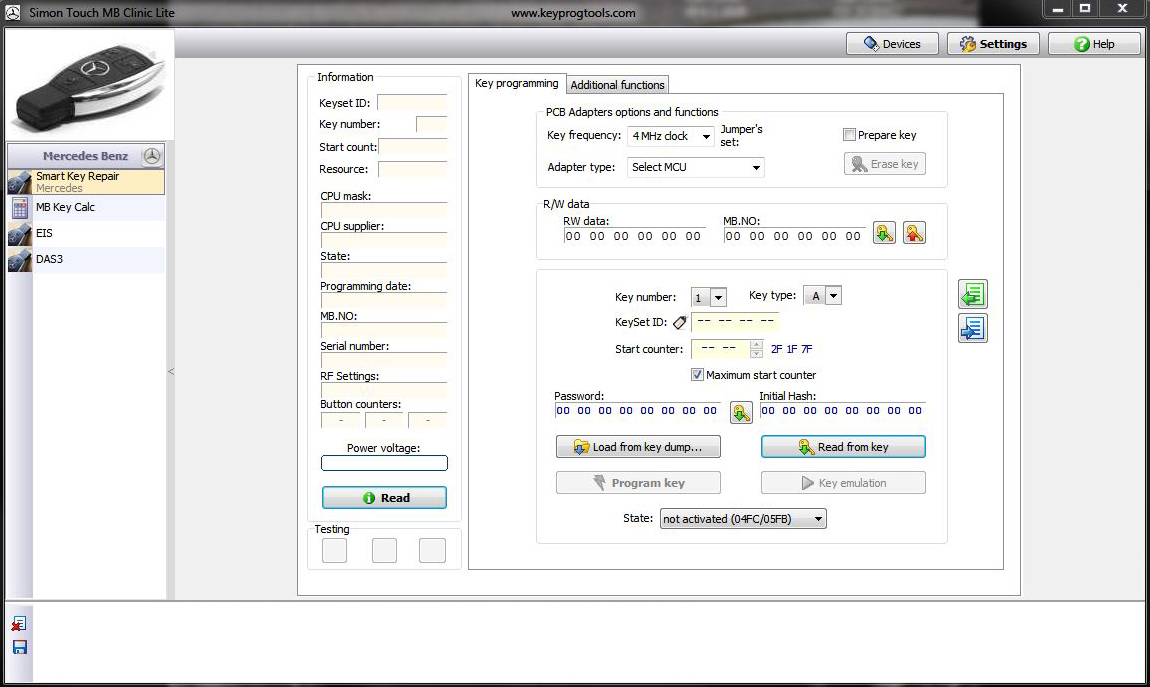The width and height of the screenshot is (1150, 687).
Task: Open the State dropdown
Action: [743, 519]
